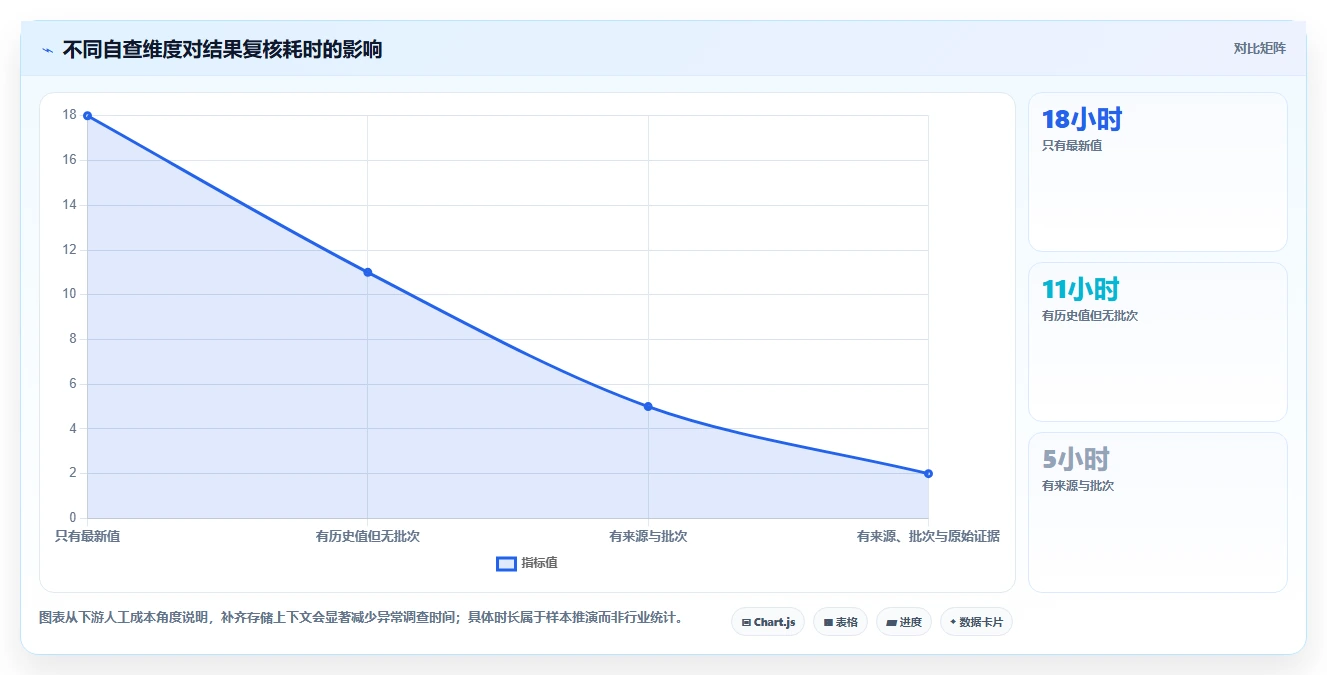Click the 数据卡片 tag chip
The width and height of the screenshot is (1327, 675).
976,622
